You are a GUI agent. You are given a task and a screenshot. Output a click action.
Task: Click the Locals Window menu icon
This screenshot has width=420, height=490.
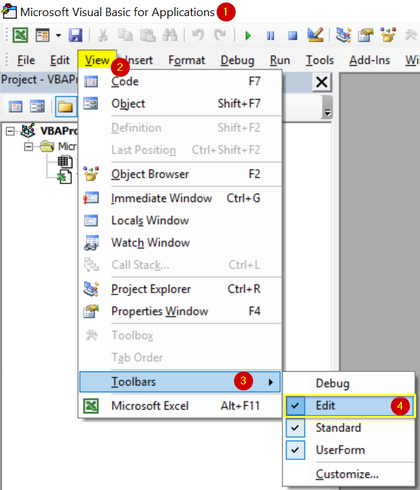click(x=91, y=220)
